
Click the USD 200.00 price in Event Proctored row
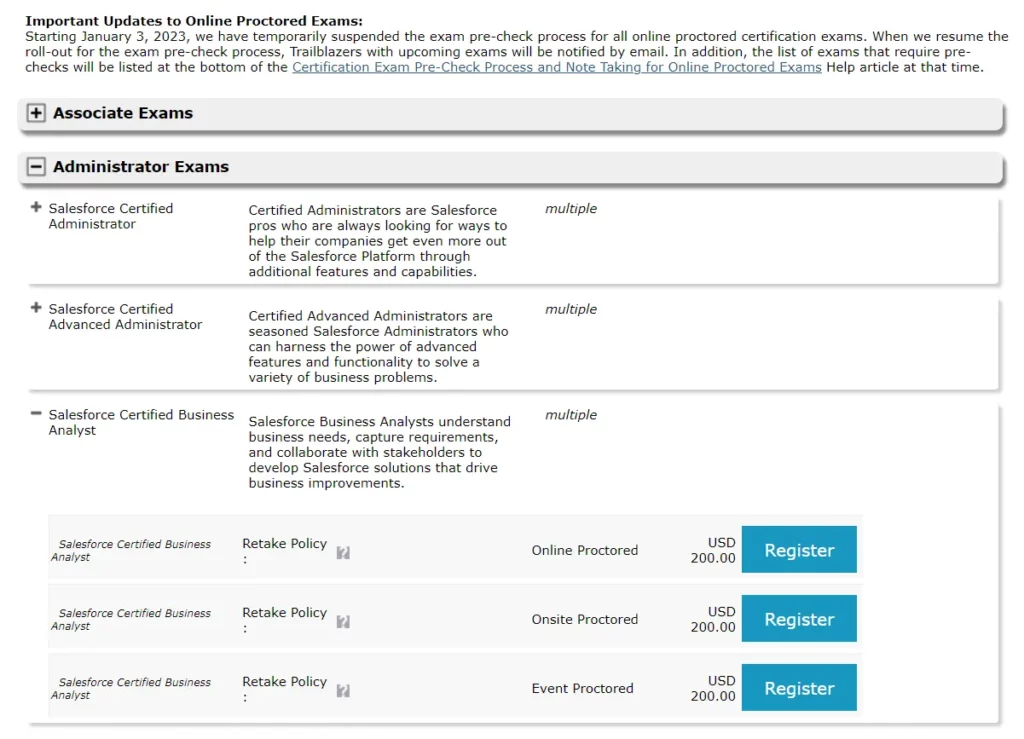713,688
